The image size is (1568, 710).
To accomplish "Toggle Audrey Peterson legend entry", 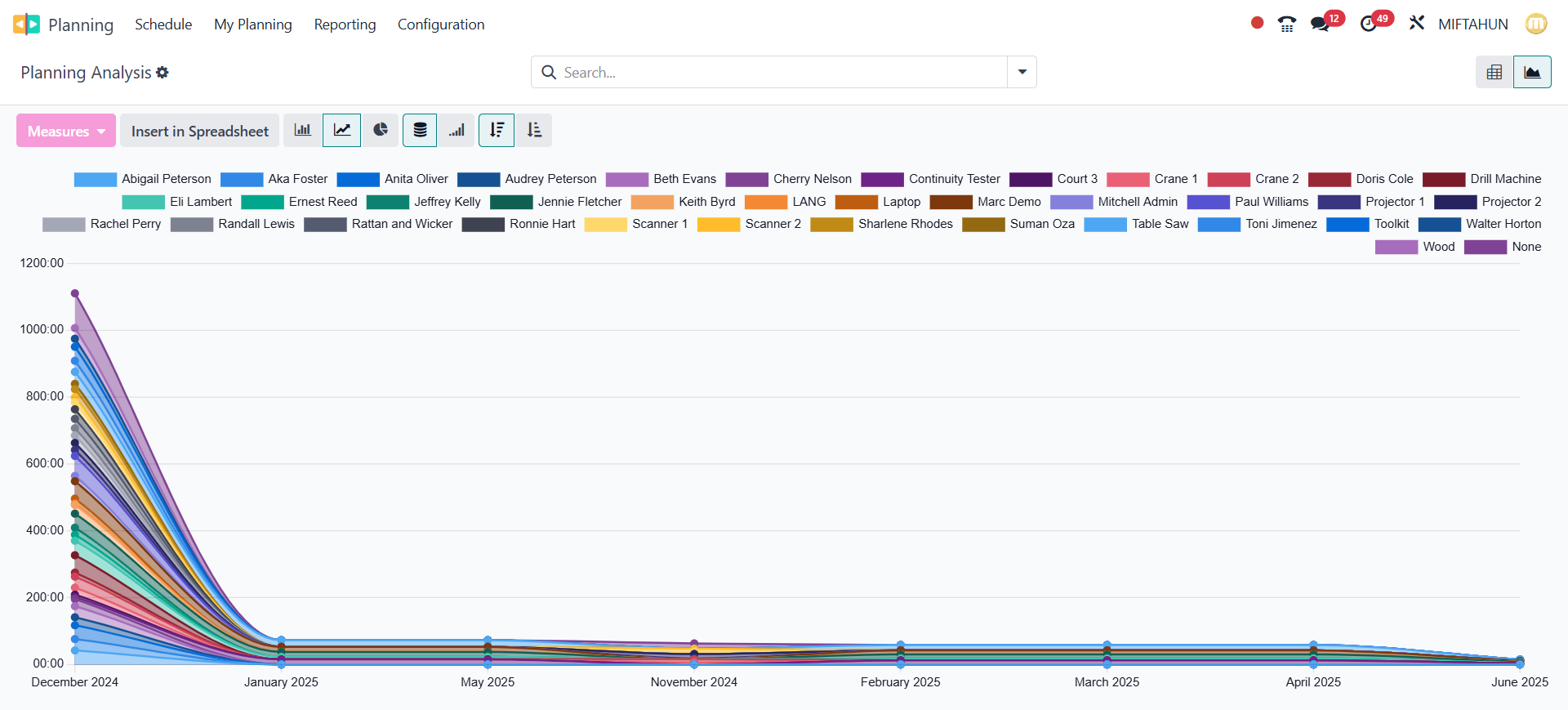I will [x=527, y=179].
